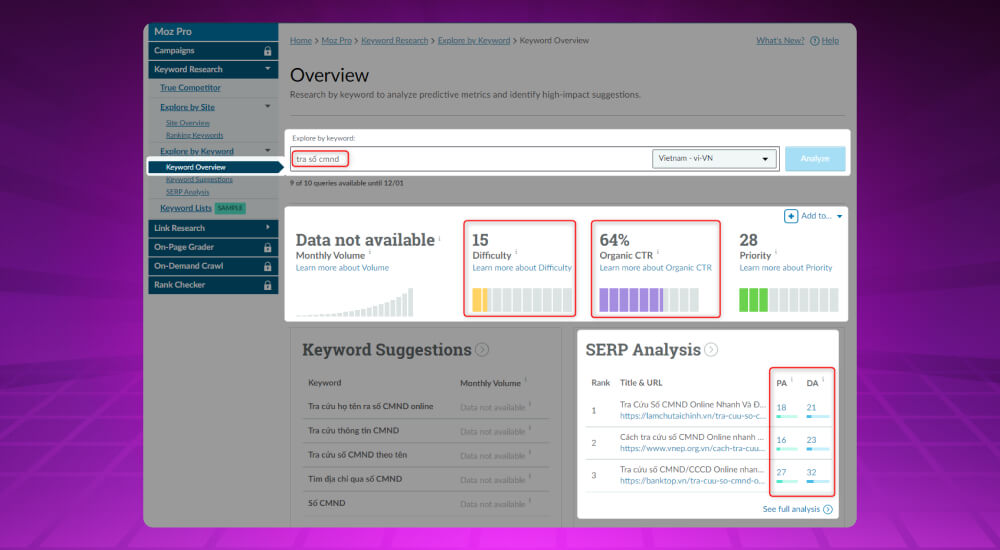Viewport: 1000px width, 550px height.
Task: Open Keyword Suggestions sidebar link
Action: click(199, 180)
